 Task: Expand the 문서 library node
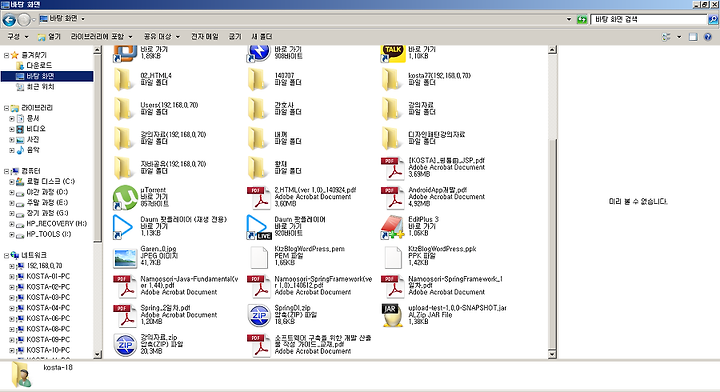click(12, 118)
